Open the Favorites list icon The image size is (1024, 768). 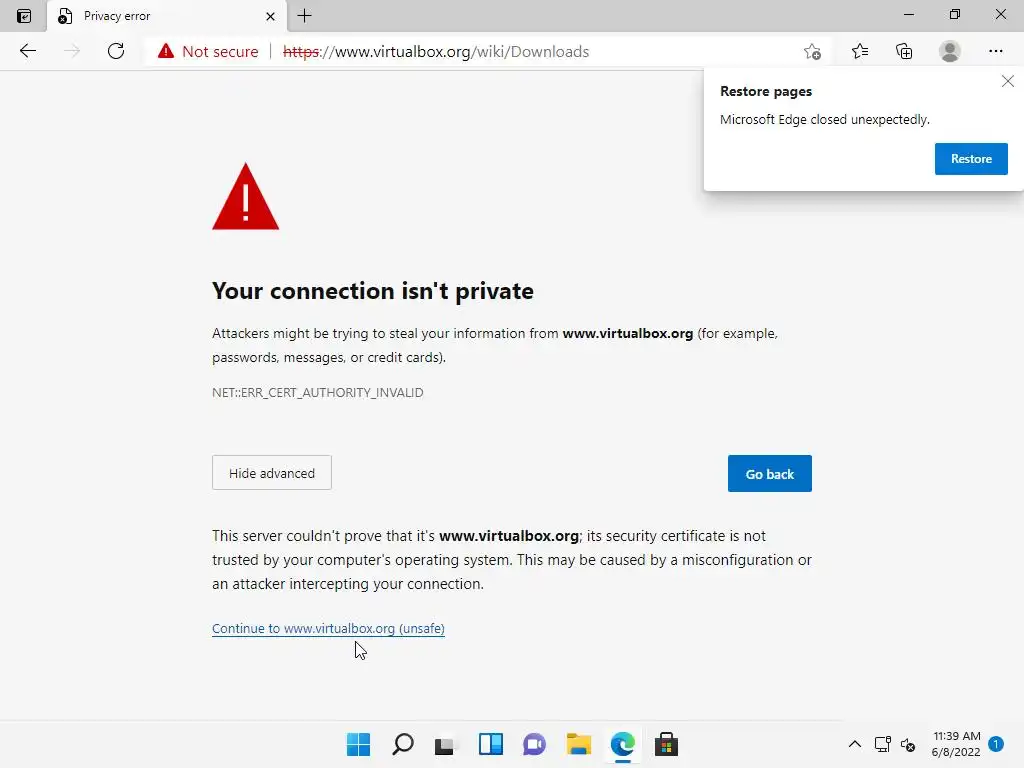pos(859,51)
